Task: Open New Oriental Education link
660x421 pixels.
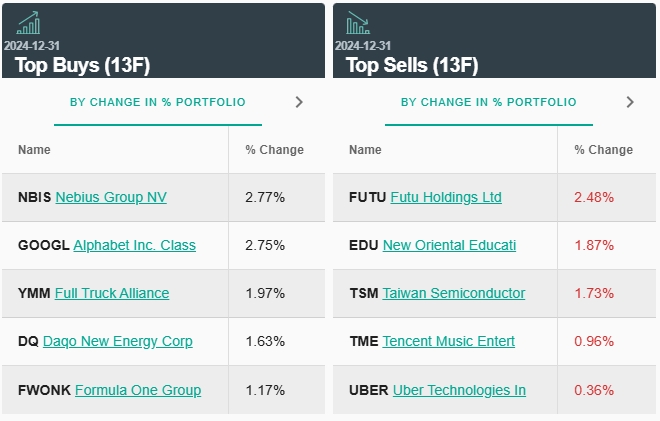Action: (x=449, y=245)
